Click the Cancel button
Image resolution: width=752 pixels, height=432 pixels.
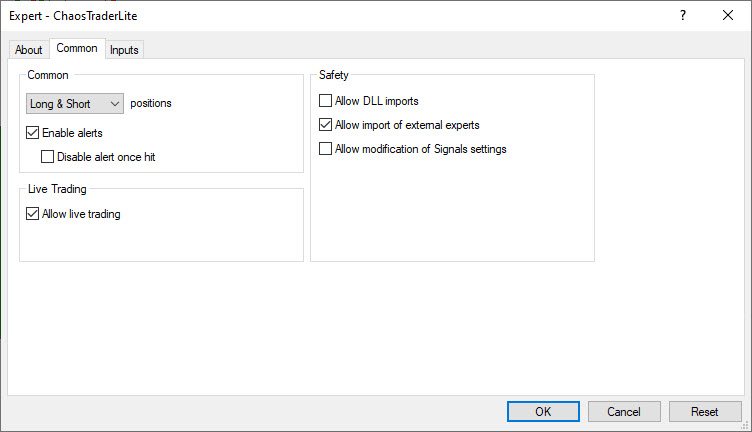(x=624, y=412)
